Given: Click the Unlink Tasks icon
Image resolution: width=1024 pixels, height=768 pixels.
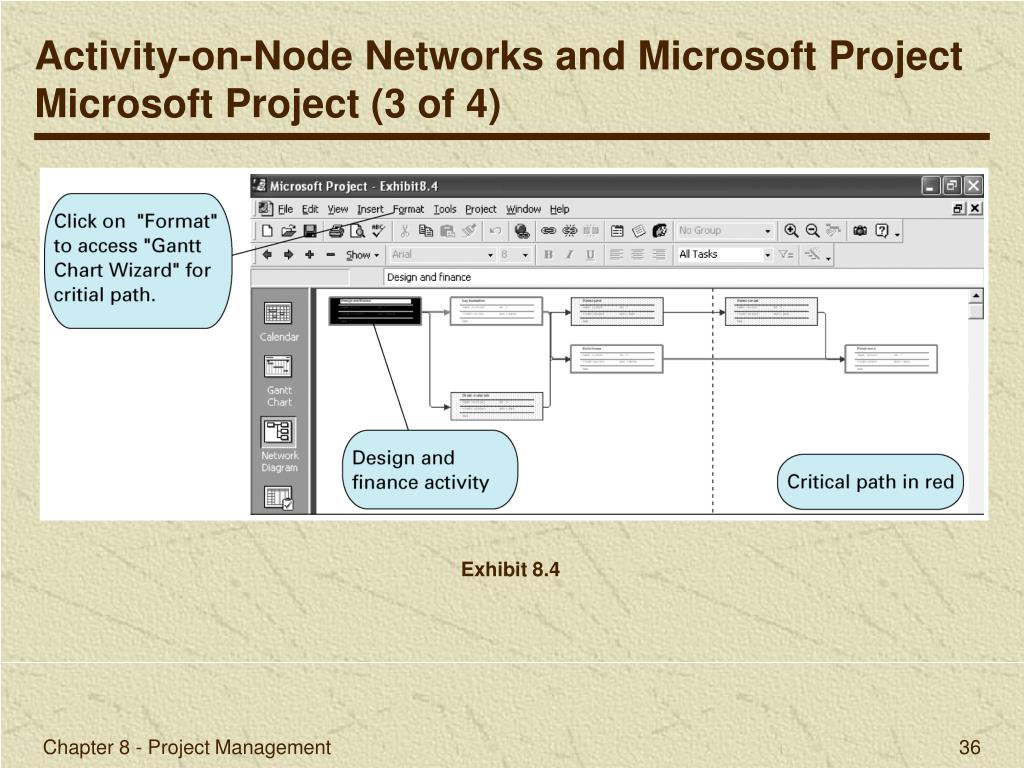Looking at the screenshot, I should [x=569, y=231].
